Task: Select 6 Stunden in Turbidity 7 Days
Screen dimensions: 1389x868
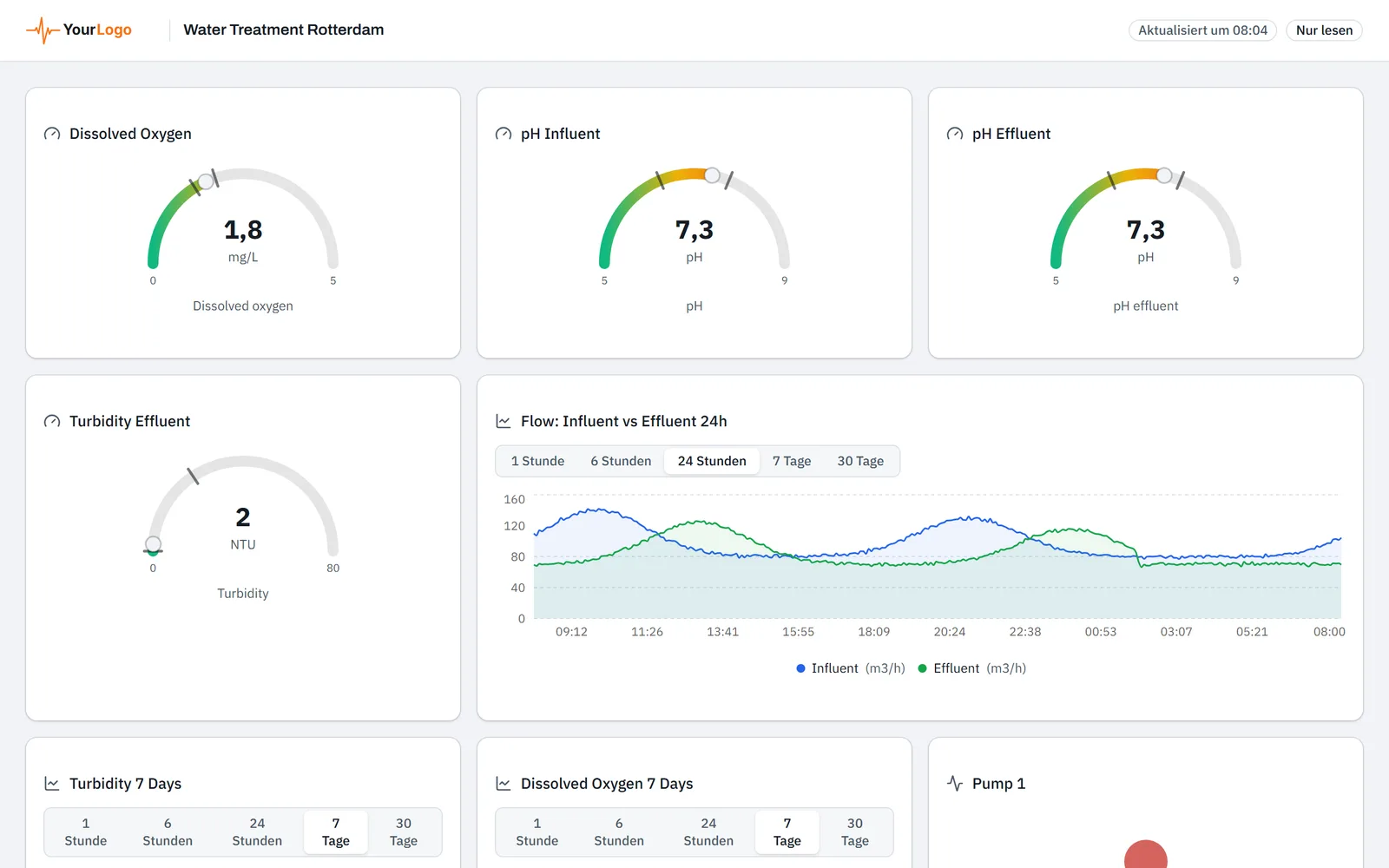Action: 168,832
